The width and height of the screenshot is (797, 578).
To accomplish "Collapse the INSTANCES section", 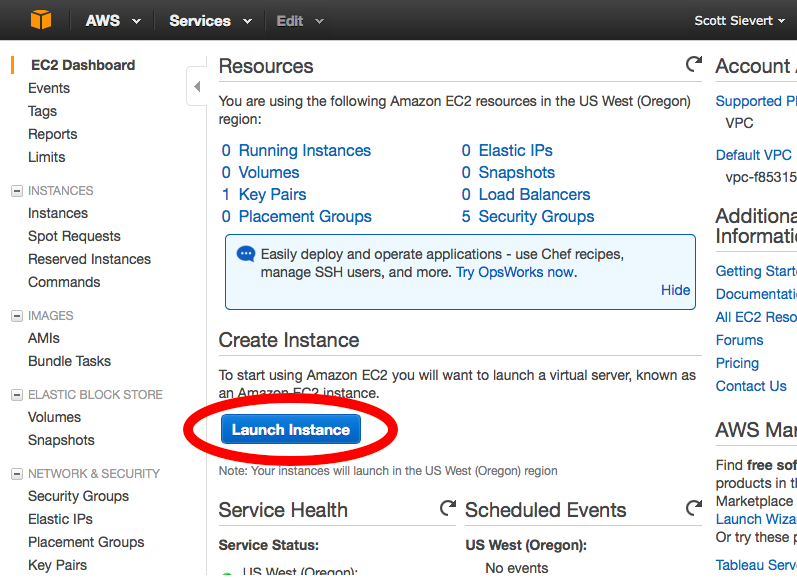I will point(17,191).
